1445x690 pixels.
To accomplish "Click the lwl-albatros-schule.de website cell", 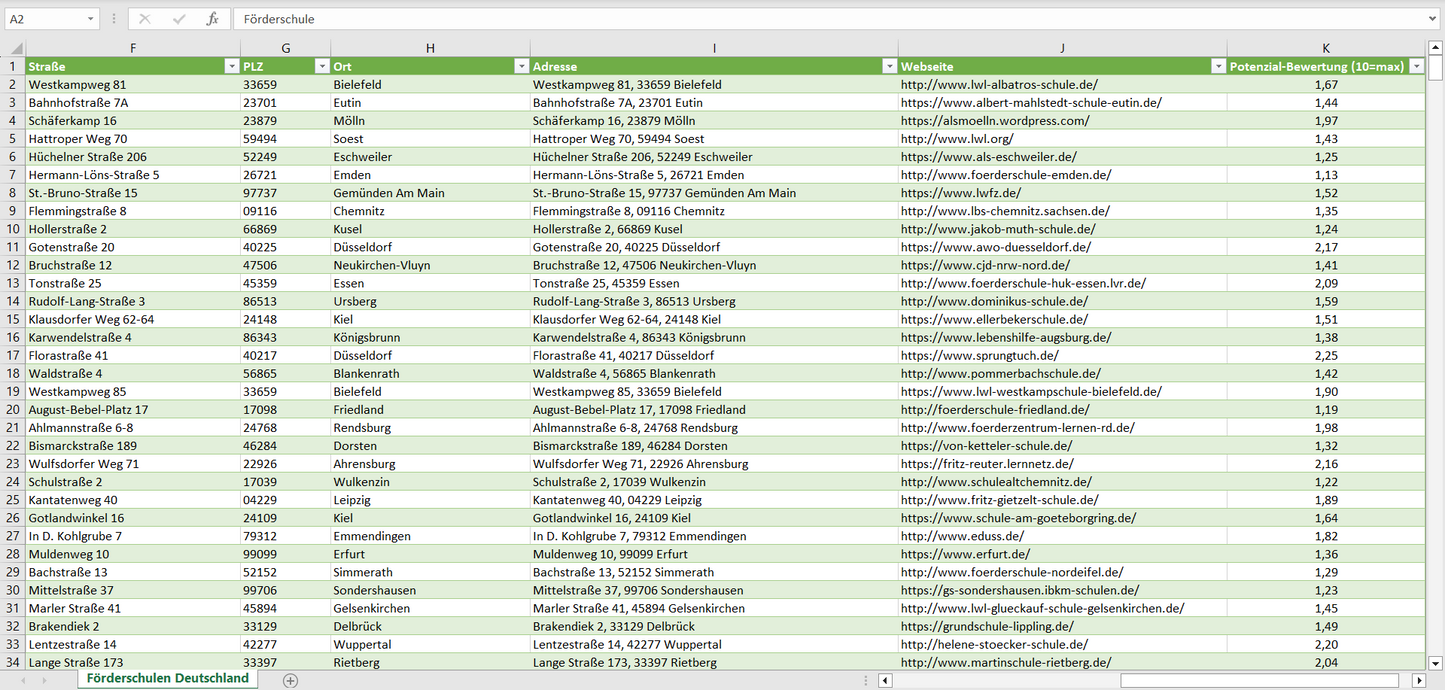I will (x=998, y=85).
